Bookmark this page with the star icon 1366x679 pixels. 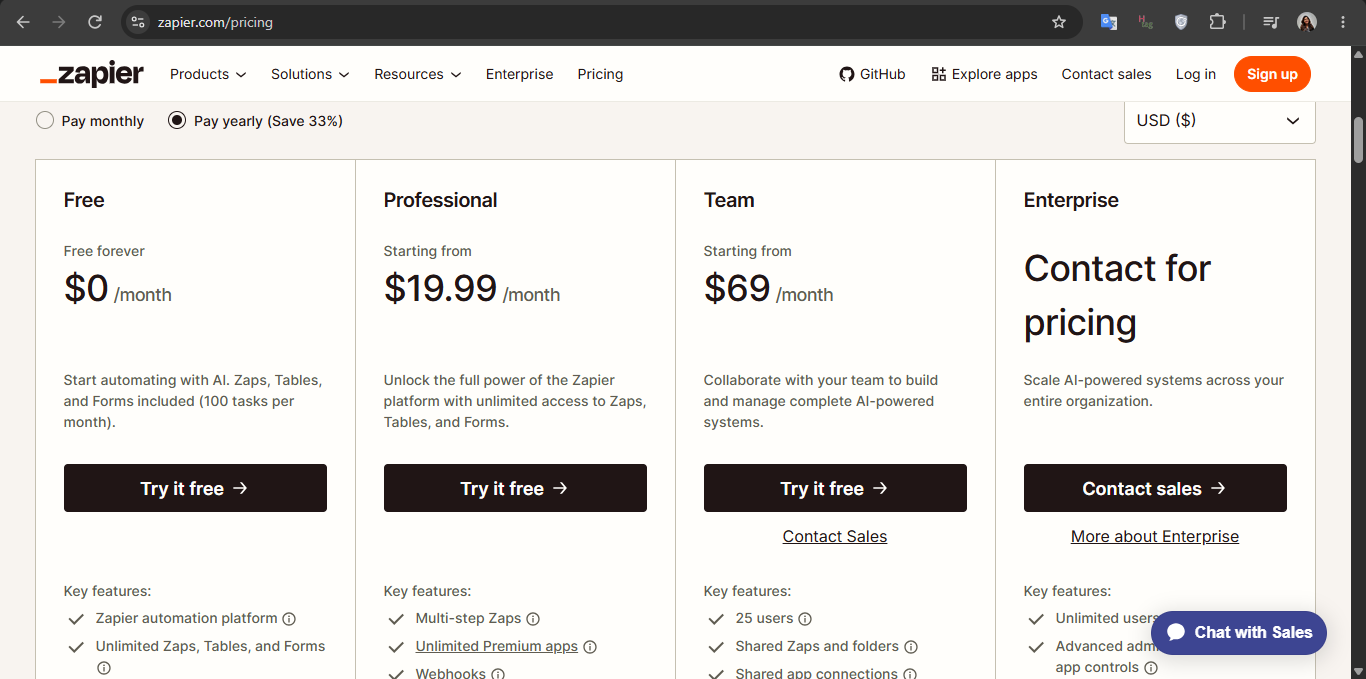(1059, 22)
